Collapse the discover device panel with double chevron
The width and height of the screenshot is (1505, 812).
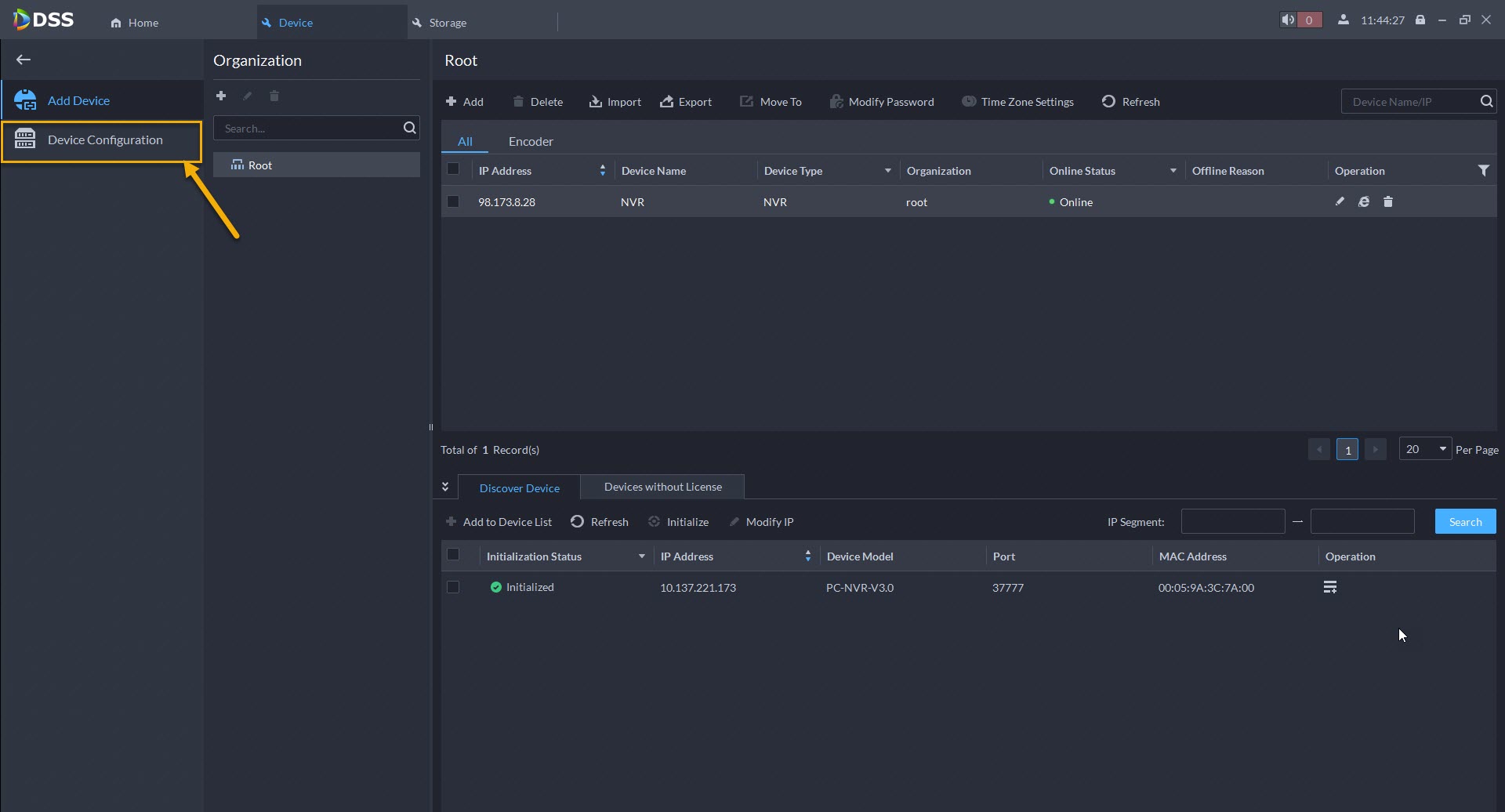point(445,487)
